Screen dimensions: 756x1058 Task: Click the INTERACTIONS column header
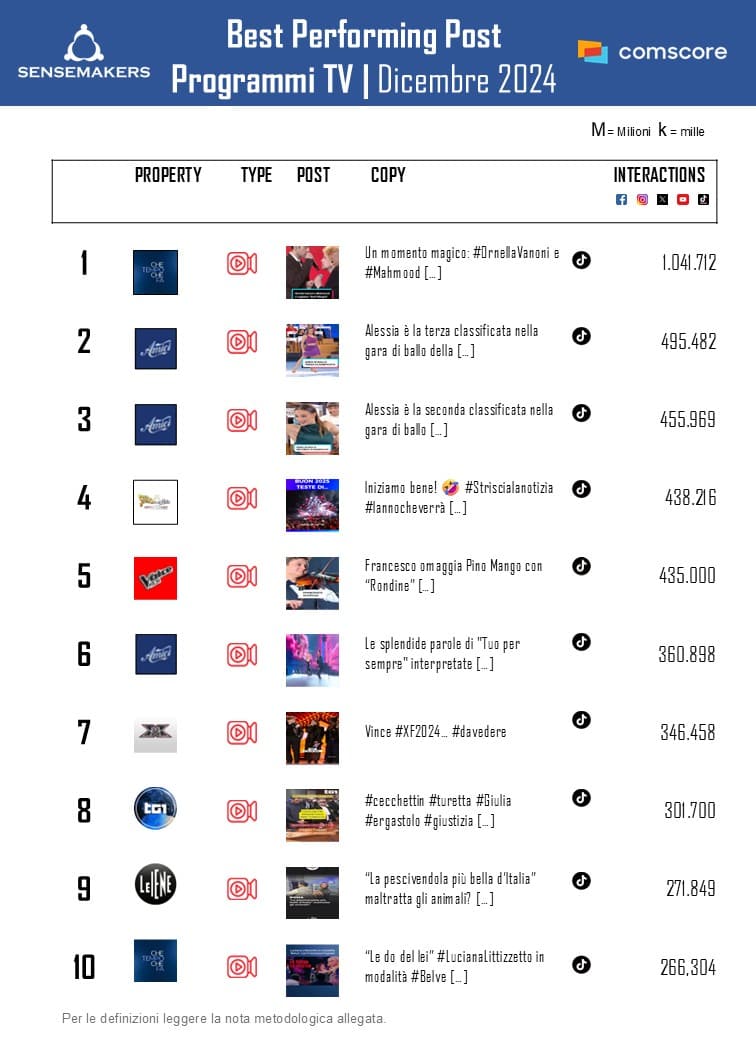[659, 175]
